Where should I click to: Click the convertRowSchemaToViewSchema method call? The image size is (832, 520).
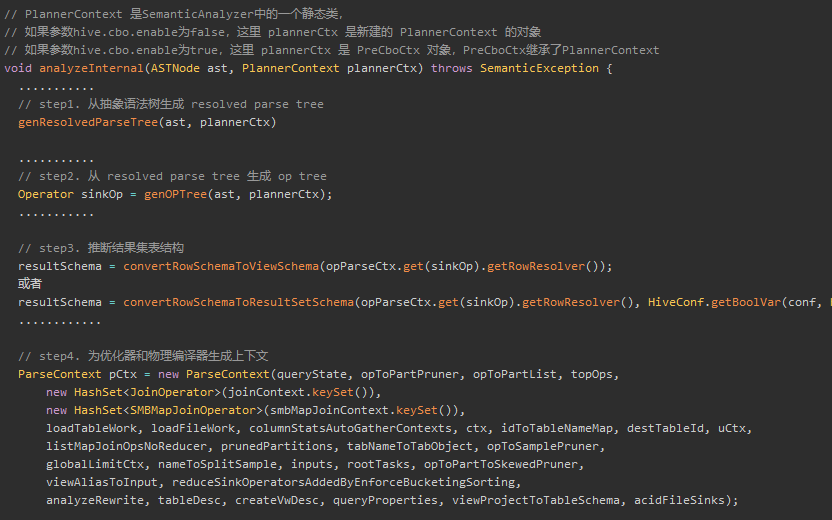[x=221, y=266]
